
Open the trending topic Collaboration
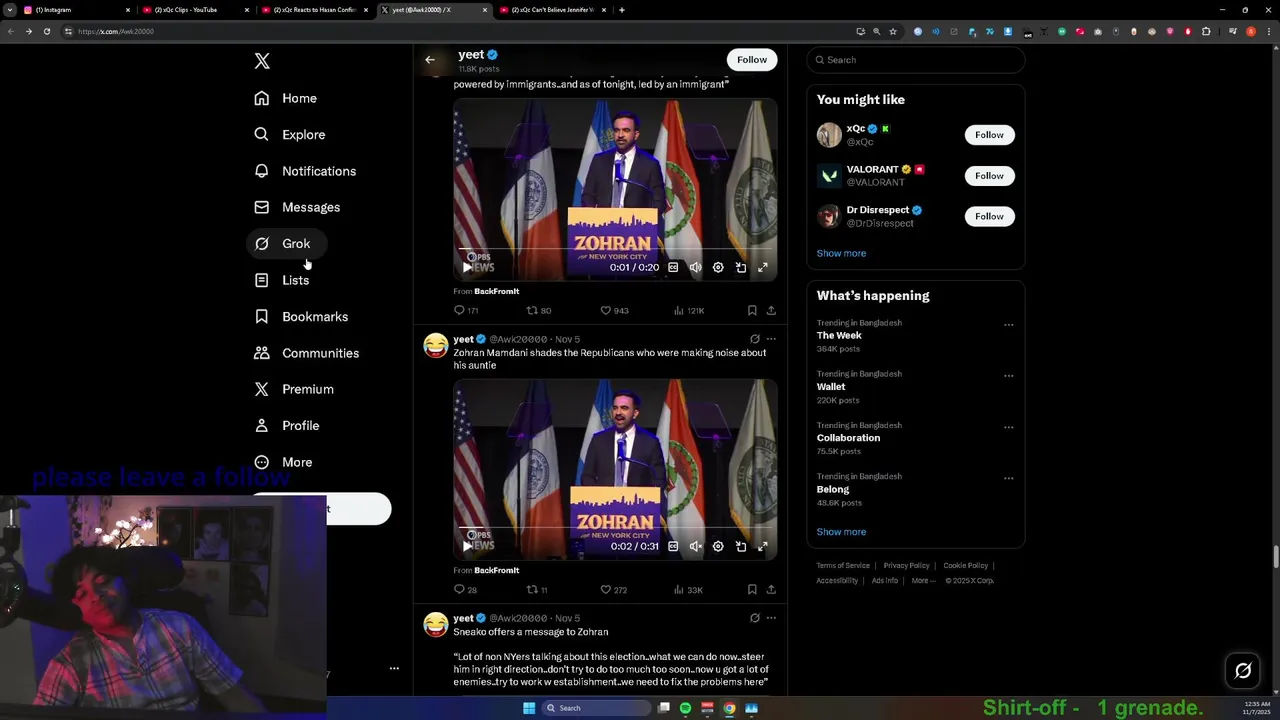(x=848, y=438)
